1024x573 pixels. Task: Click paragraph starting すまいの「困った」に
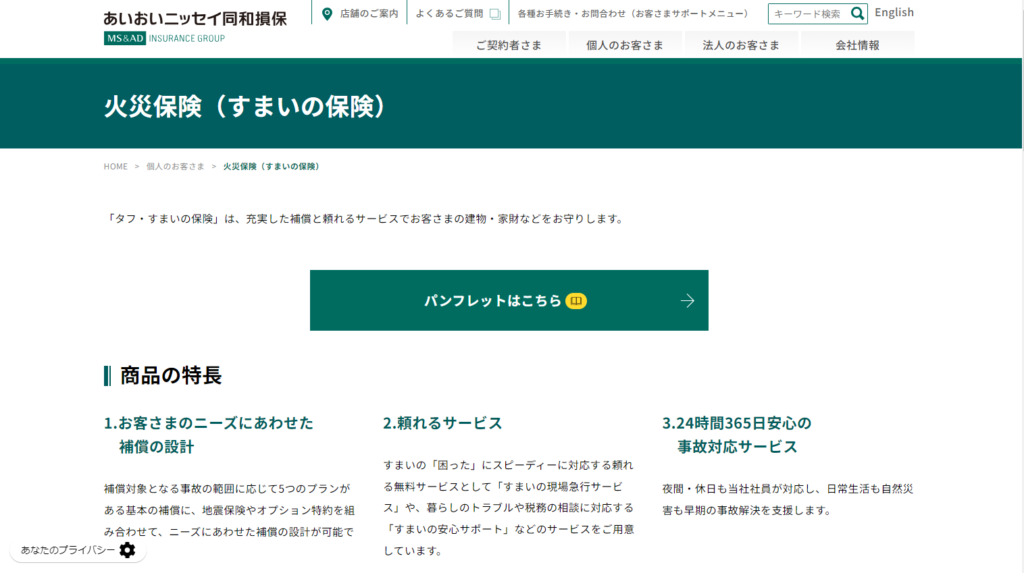509,508
